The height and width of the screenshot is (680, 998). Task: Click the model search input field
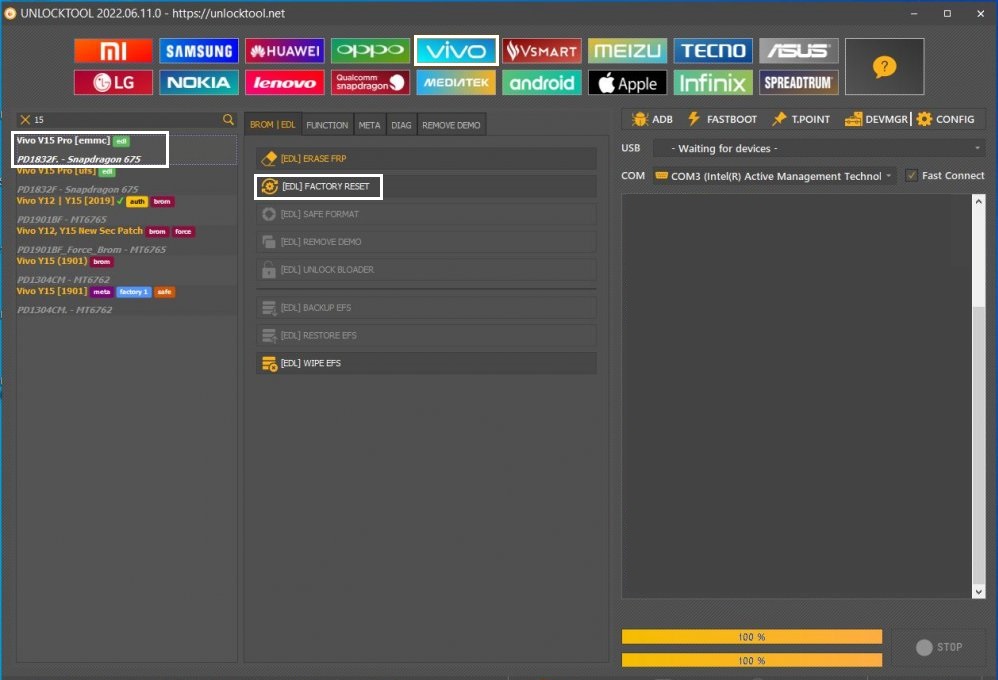tap(126, 120)
